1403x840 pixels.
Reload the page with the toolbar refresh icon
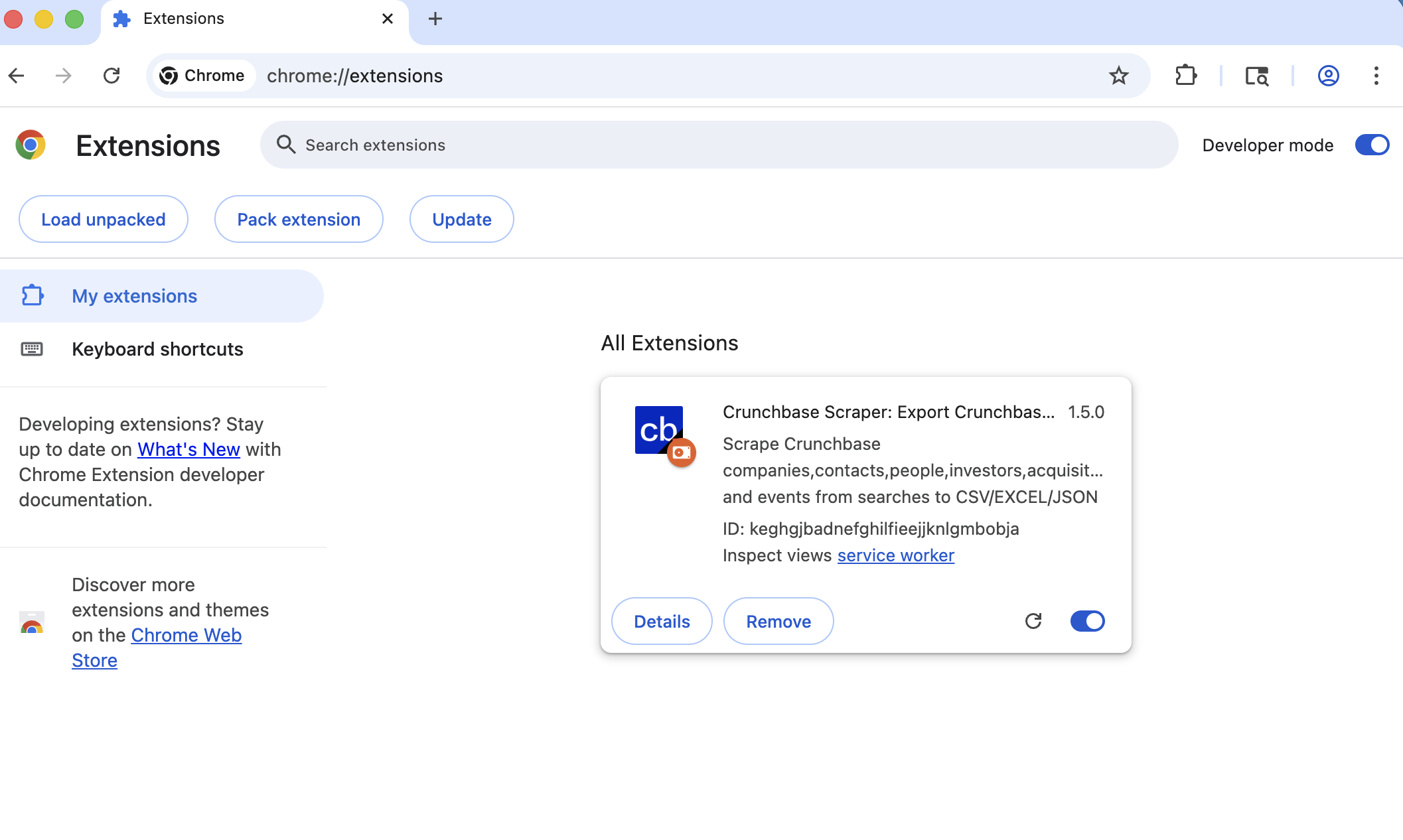coord(111,76)
